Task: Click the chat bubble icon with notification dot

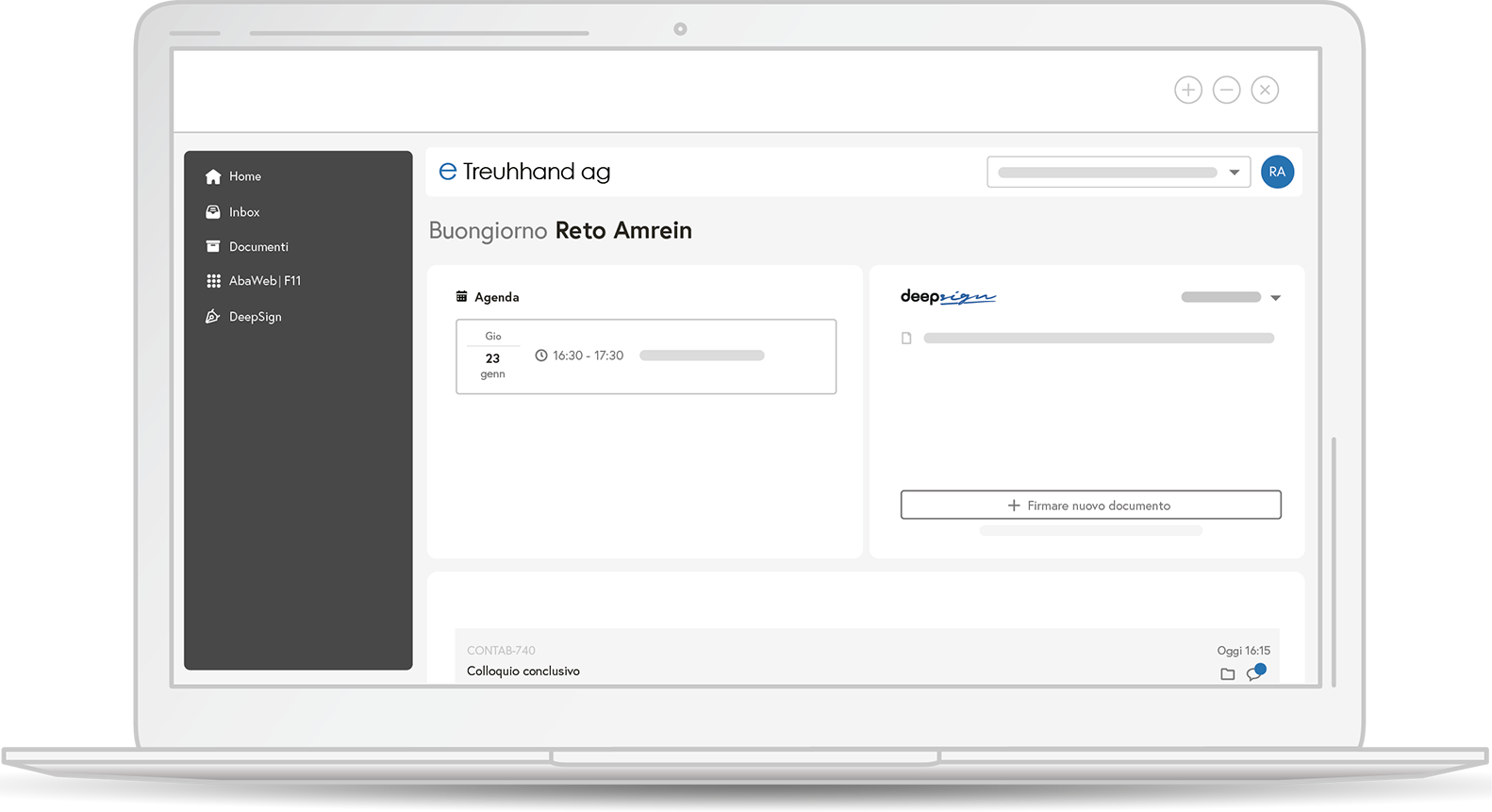Action: [x=1255, y=671]
